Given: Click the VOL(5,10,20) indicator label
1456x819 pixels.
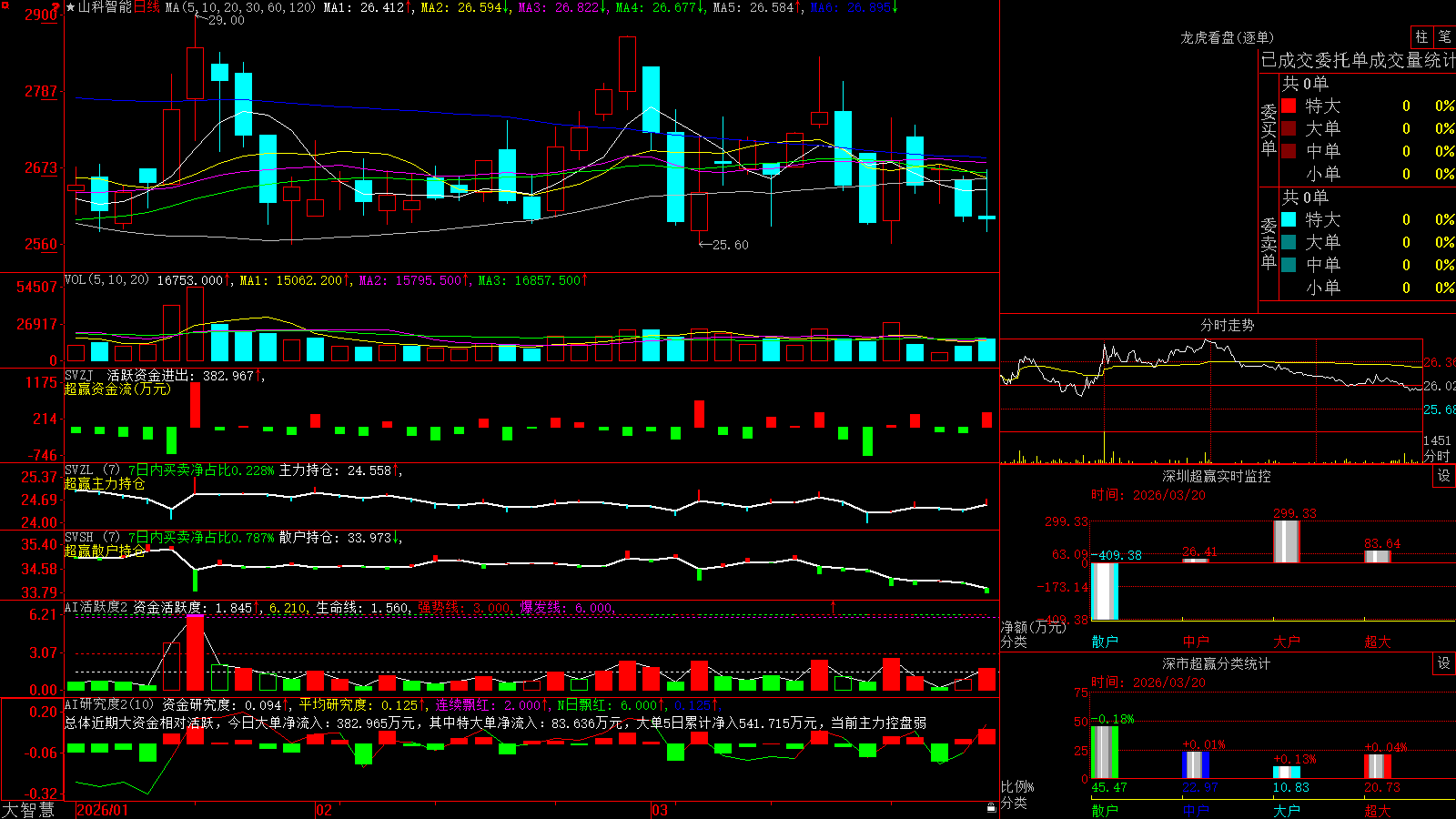Looking at the screenshot, I should click(106, 280).
